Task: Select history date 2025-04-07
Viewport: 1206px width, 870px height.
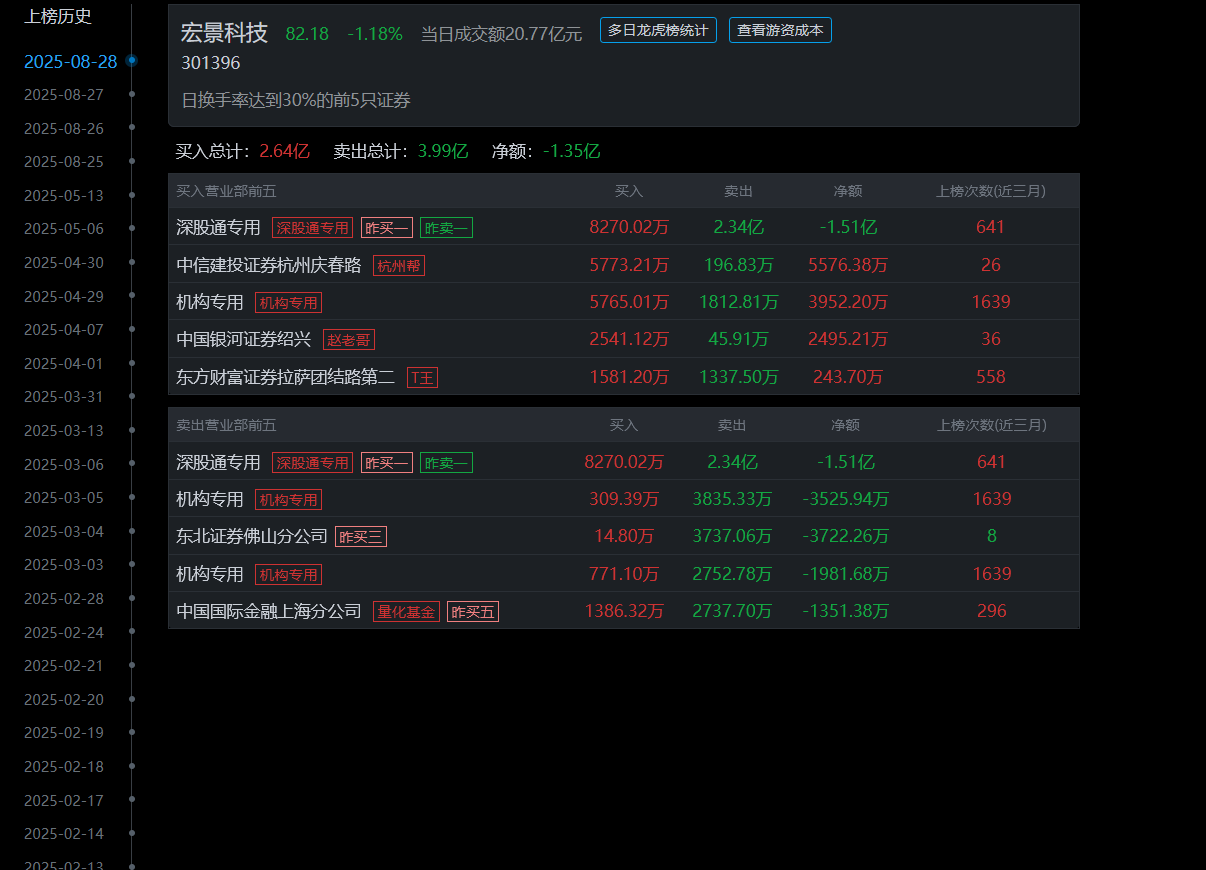Action: [x=63, y=330]
